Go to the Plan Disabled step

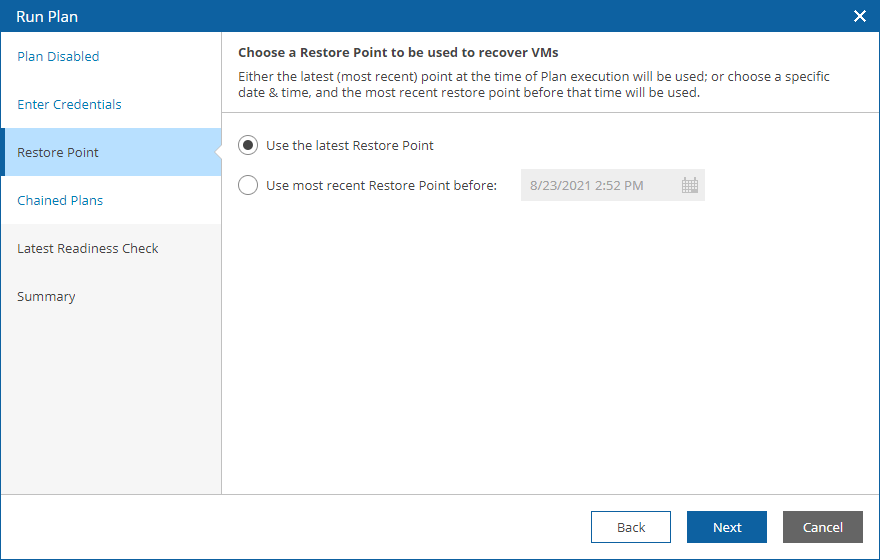click(58, 56)
